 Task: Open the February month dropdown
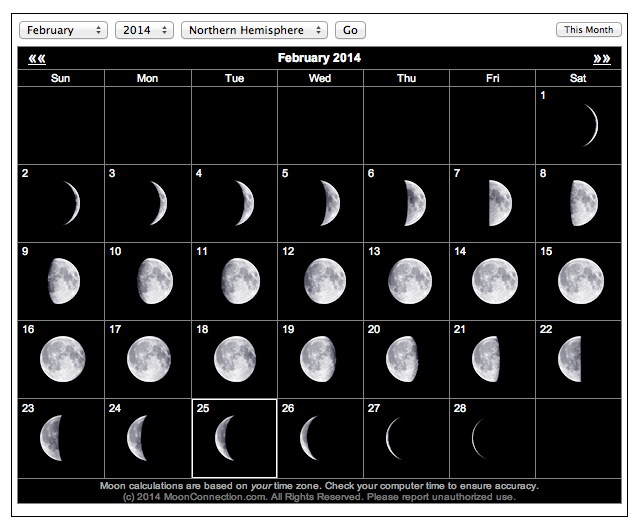pyautogui.click(x=63, y=30)
